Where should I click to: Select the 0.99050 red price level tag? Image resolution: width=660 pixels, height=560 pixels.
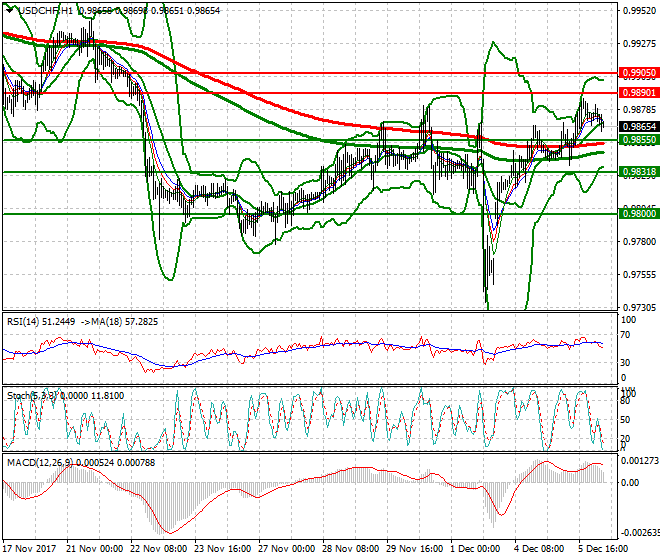(x=637, y=73)
